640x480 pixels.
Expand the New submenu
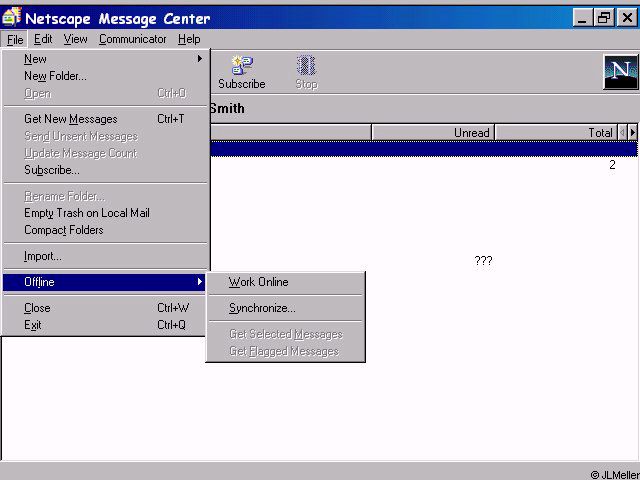[x=105, y=59]
